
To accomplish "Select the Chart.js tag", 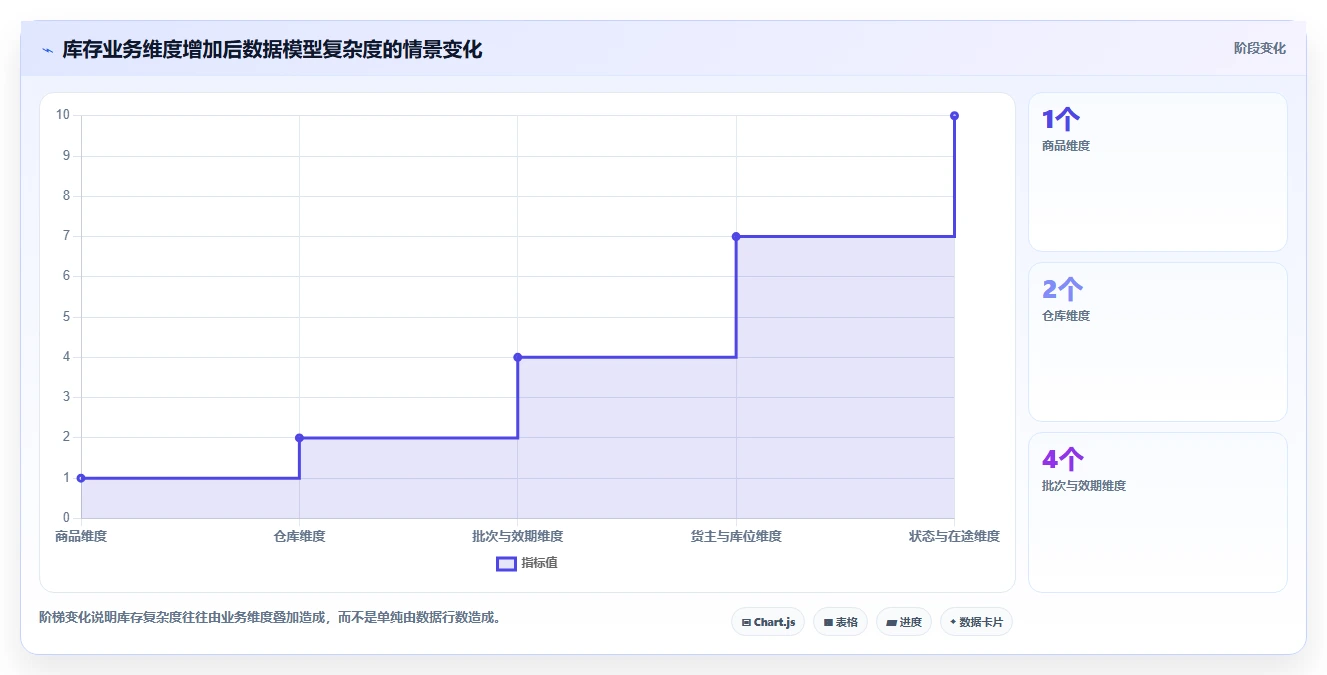I will pyautogui.click(x=768, y=622).
